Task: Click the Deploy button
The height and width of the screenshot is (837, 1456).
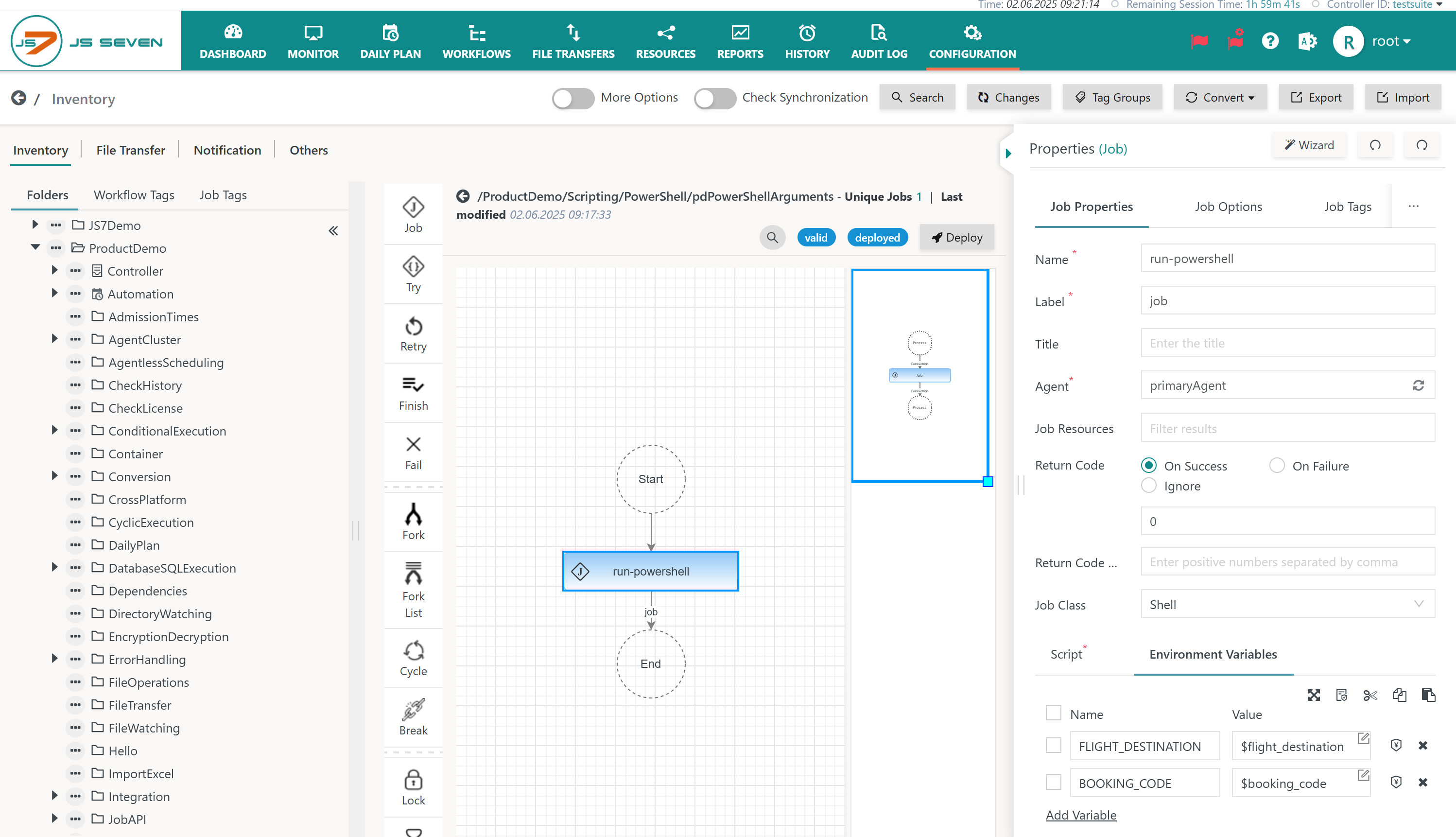Action: click(x=957, y=237)
